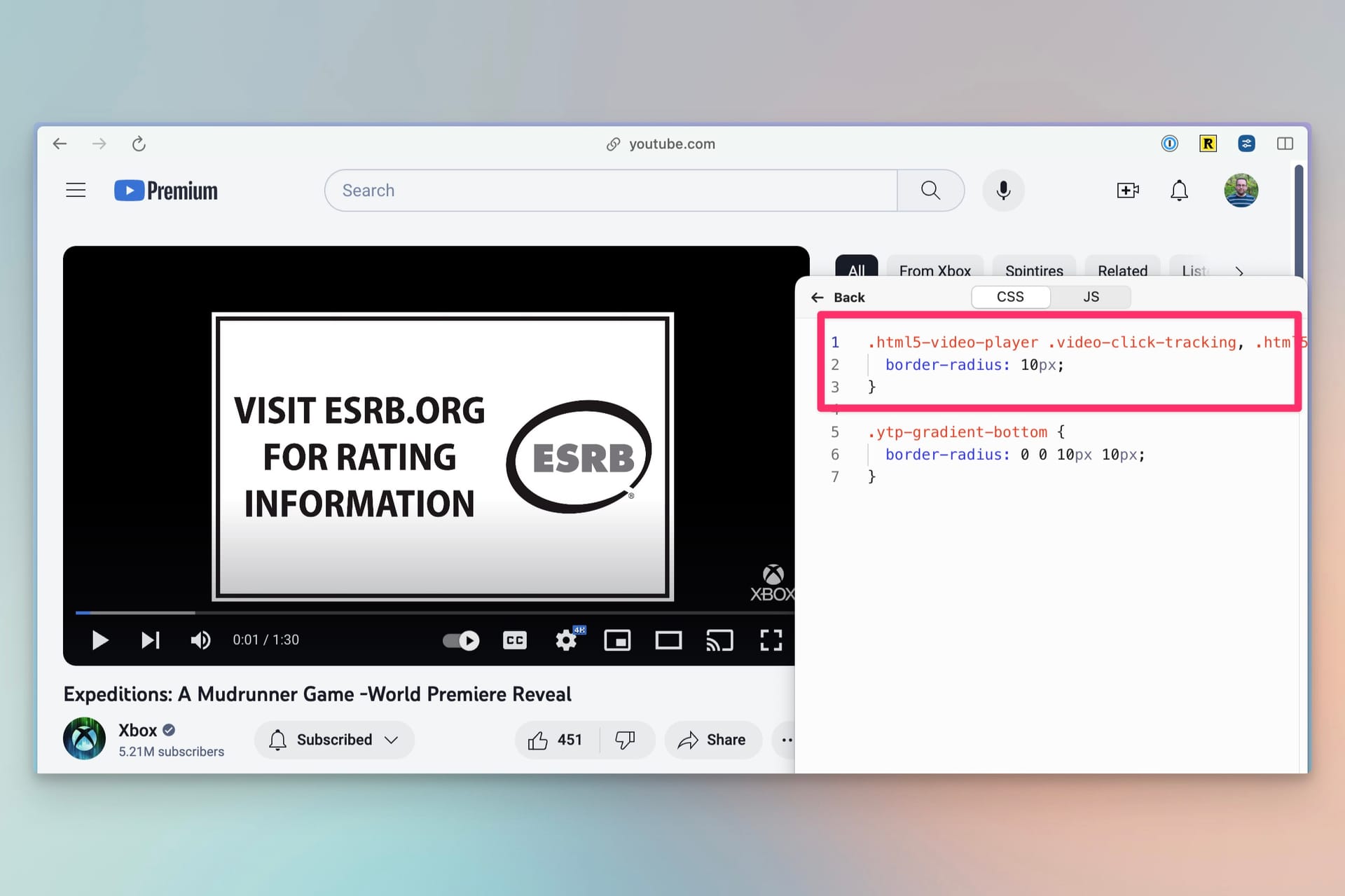Enter fullscreen mode

coord(771,640)
